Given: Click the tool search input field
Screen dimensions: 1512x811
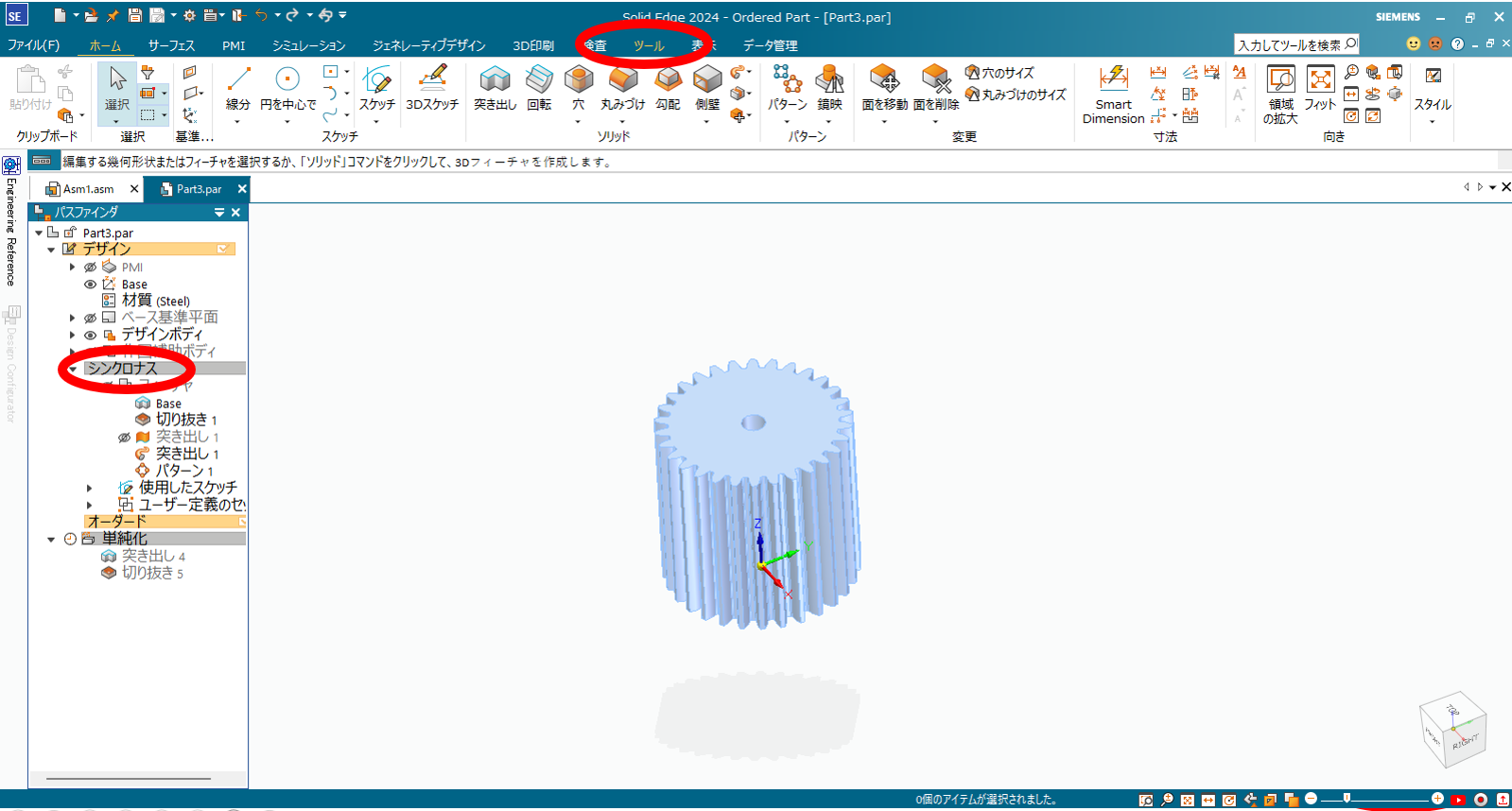Looking at the screenshot, I should pos(1289,44).
